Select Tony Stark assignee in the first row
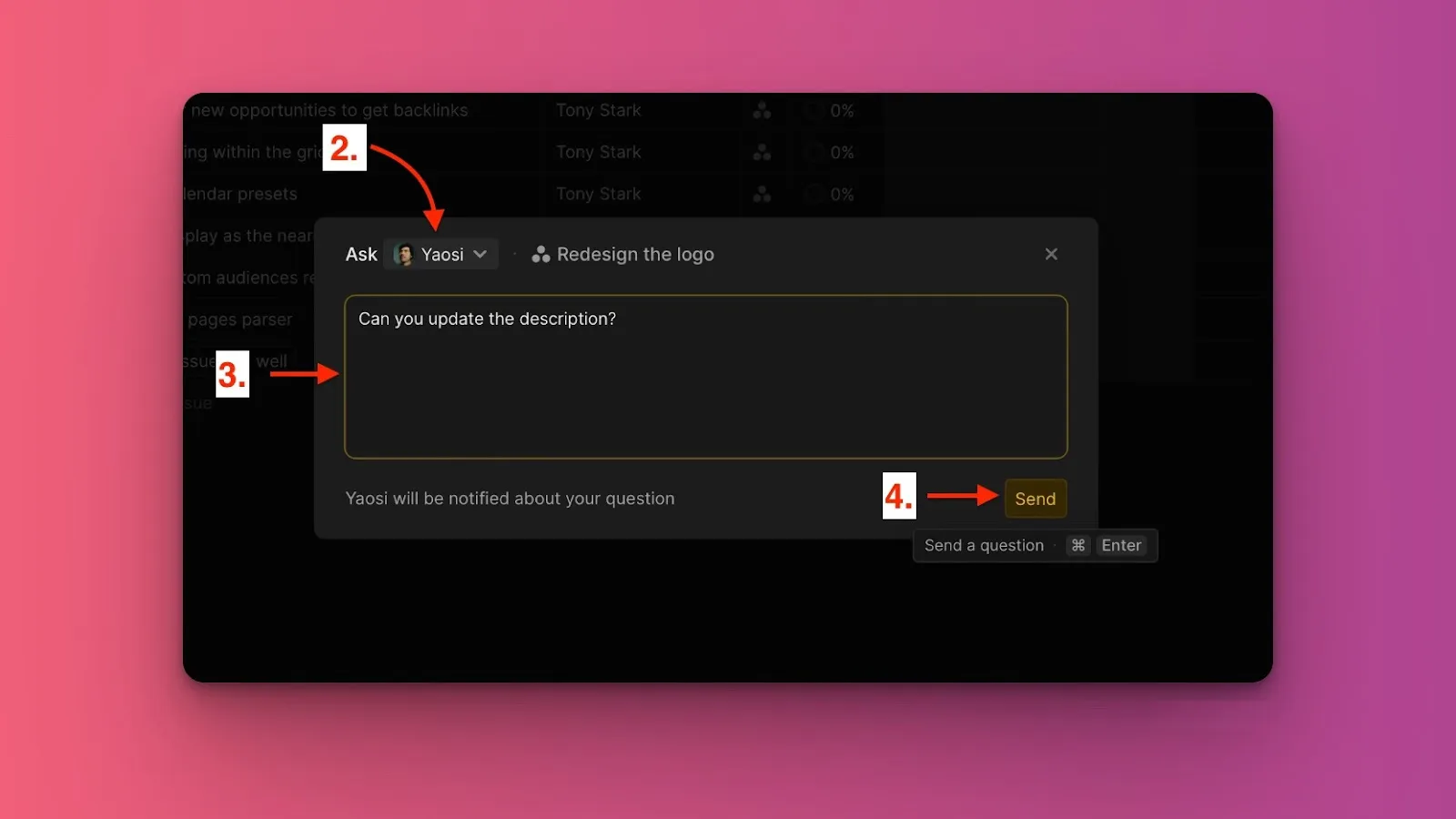Image resolution: width=1456 pixels, height=819 pixels. pos(598,111)
